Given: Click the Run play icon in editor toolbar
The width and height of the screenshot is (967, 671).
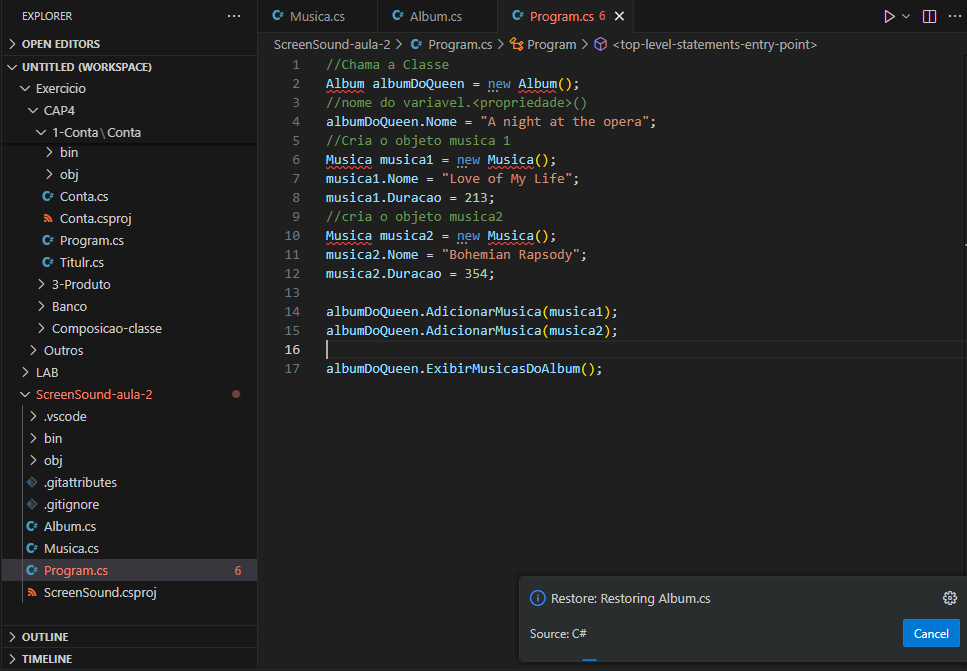Looking at the screenshot, I should point(888,17).
